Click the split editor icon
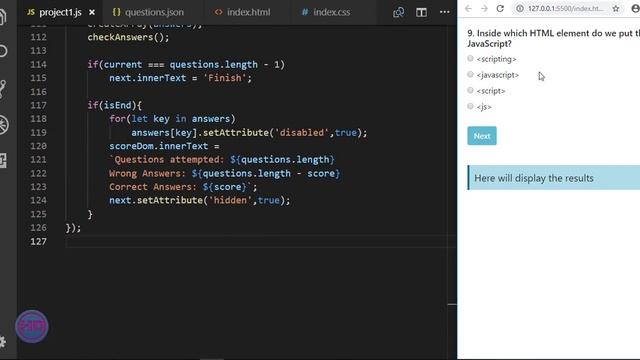 [421, 12]
